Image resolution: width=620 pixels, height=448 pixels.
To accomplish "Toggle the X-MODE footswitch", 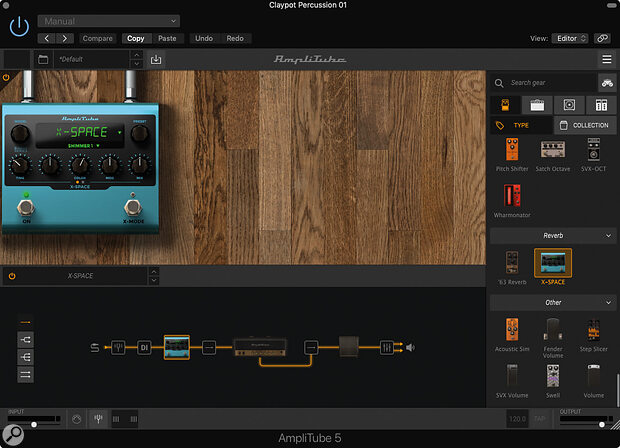I will click(133, 207).
